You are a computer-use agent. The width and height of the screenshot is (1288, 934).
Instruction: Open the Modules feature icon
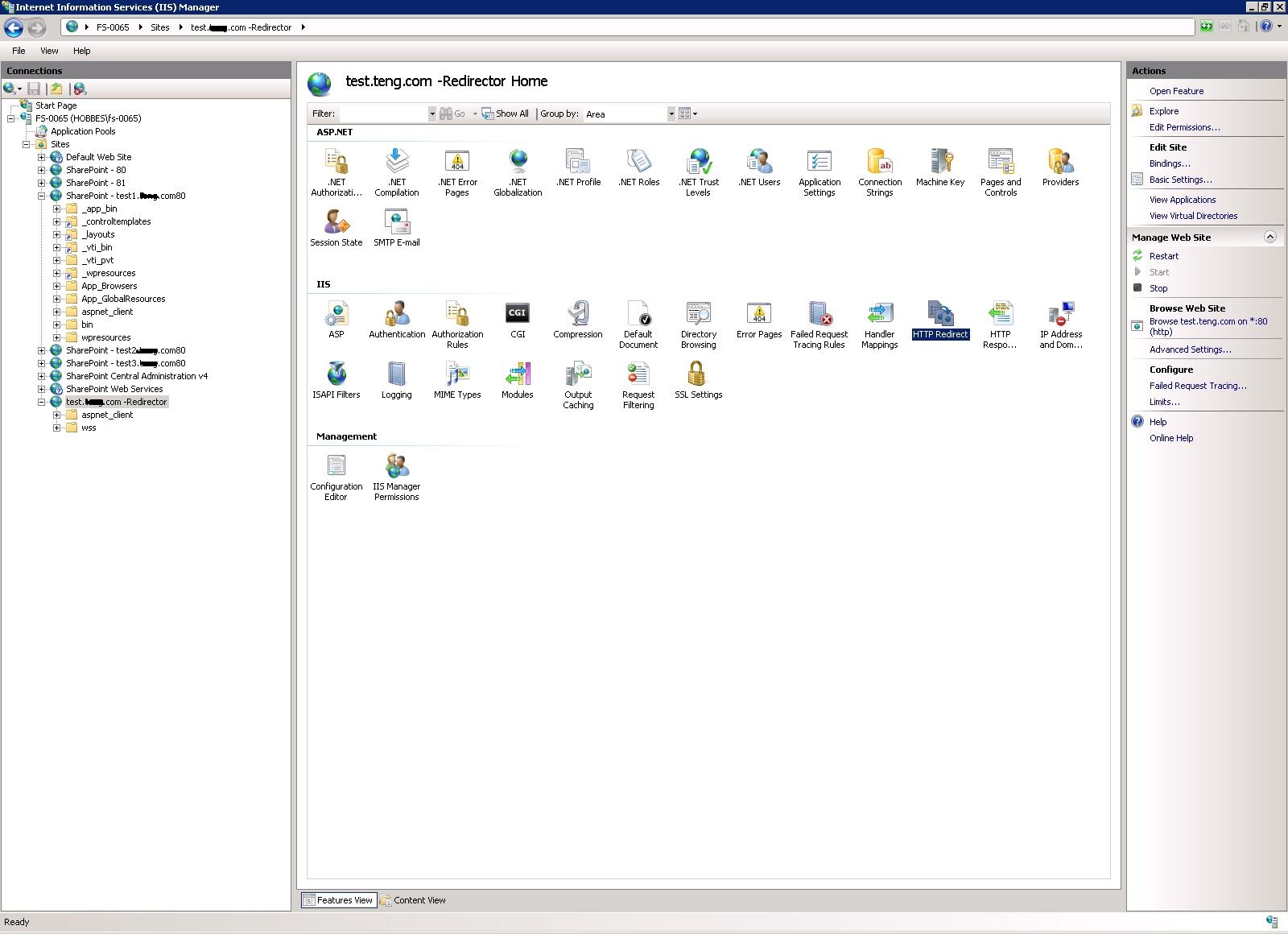(x=518, y=379)
